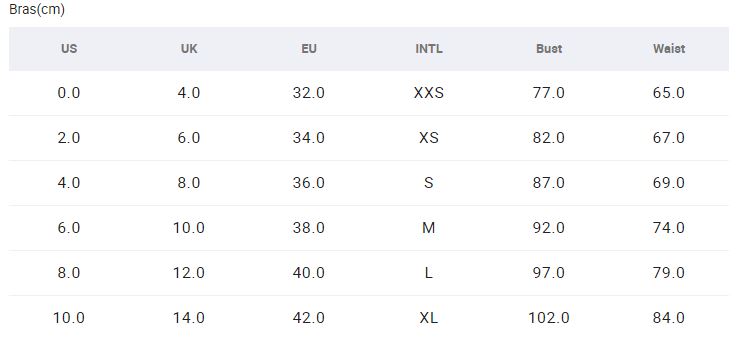Click the US column header
Screen dimensions: 738x364
pyautogui.click(x=69, y=49)
